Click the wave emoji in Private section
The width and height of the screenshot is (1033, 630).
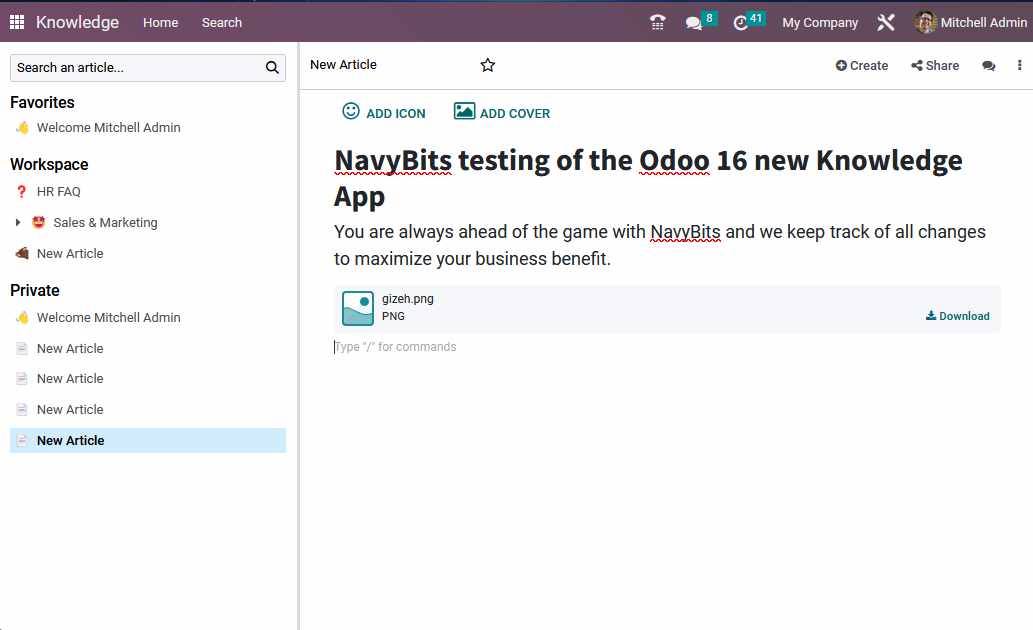[x=22, y=318]
